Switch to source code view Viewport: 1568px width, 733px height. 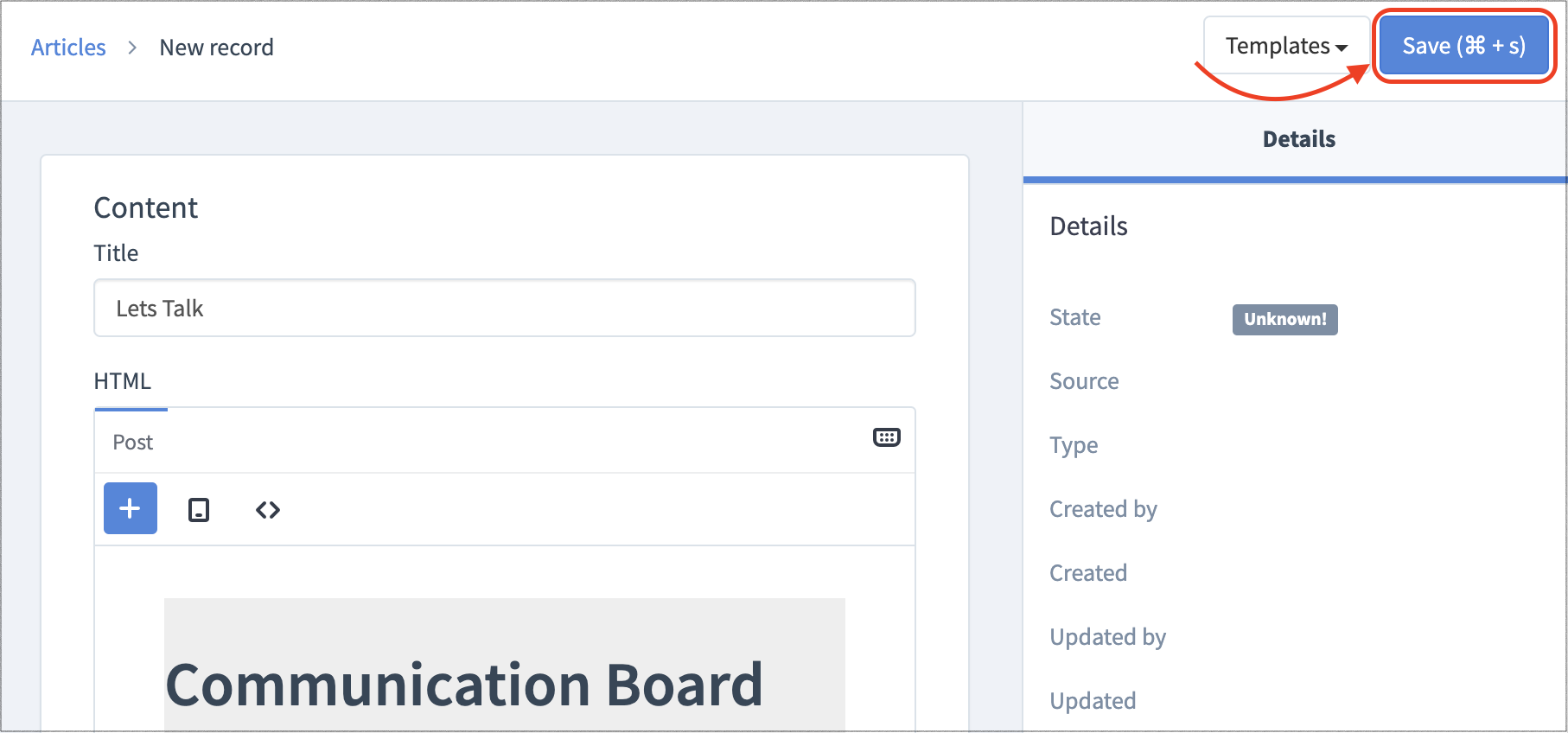click(267, 509)
